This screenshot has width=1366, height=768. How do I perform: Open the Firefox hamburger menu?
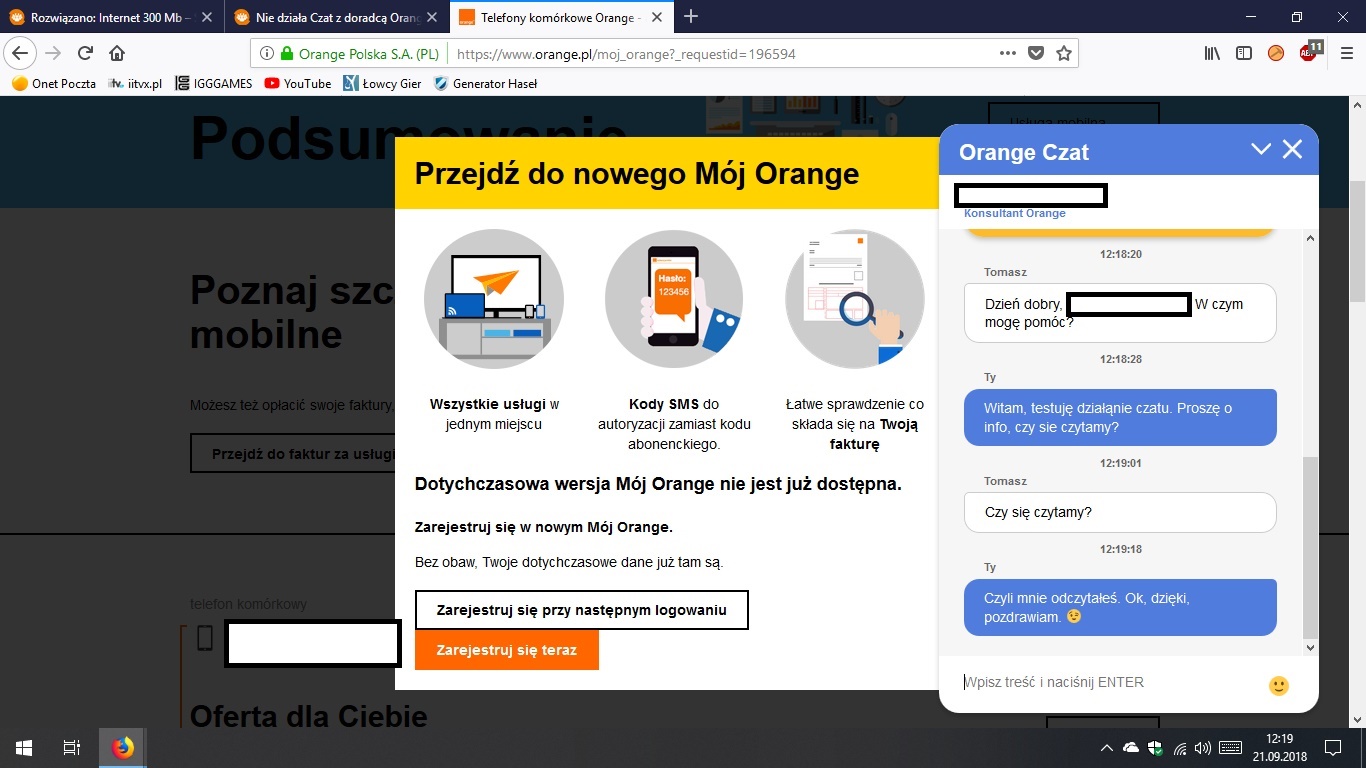pos(1346,54)
